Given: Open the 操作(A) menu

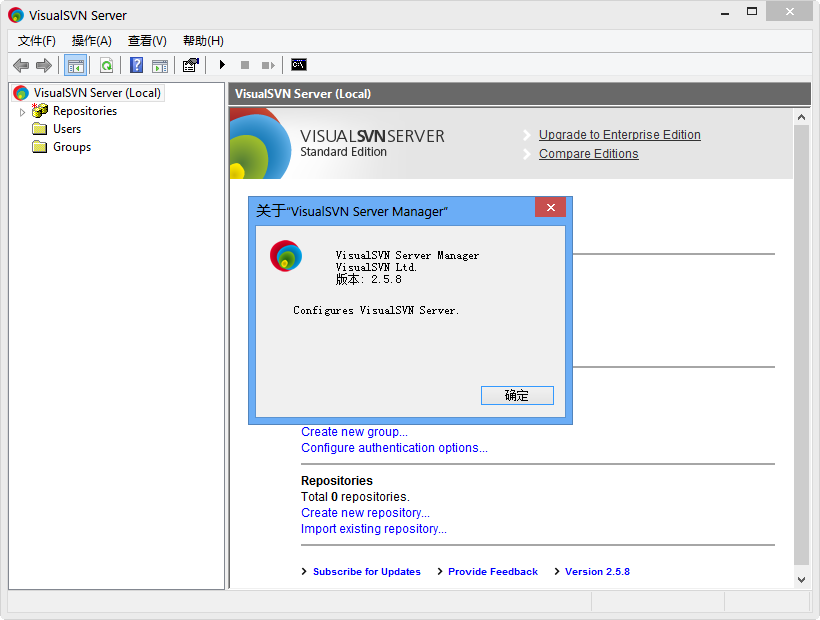Looking at the screenshot, I should pos(92,41).
